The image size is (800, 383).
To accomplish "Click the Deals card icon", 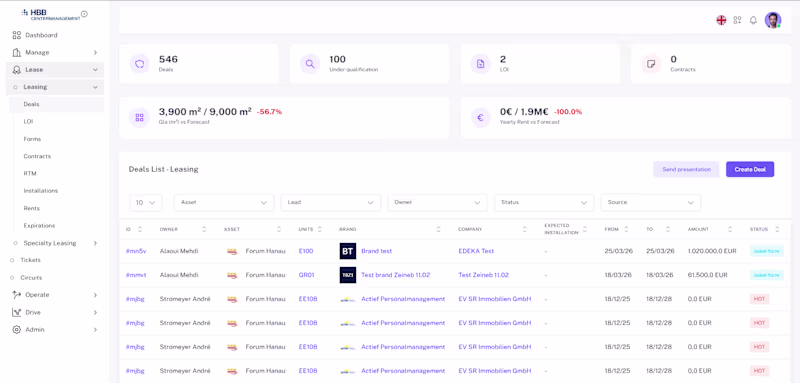I will (x=139, y=64).
